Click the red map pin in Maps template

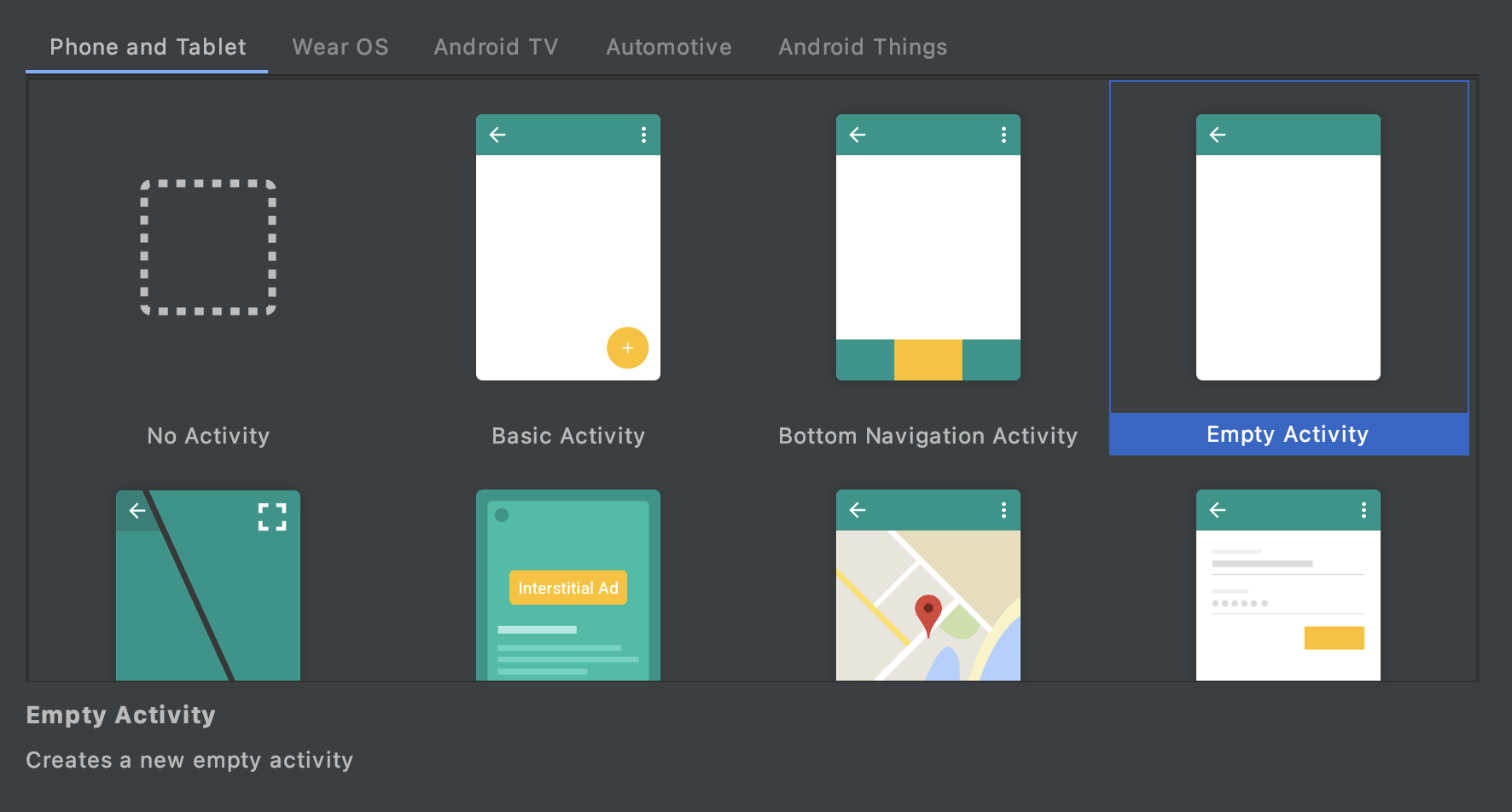[x=928, y=616]
